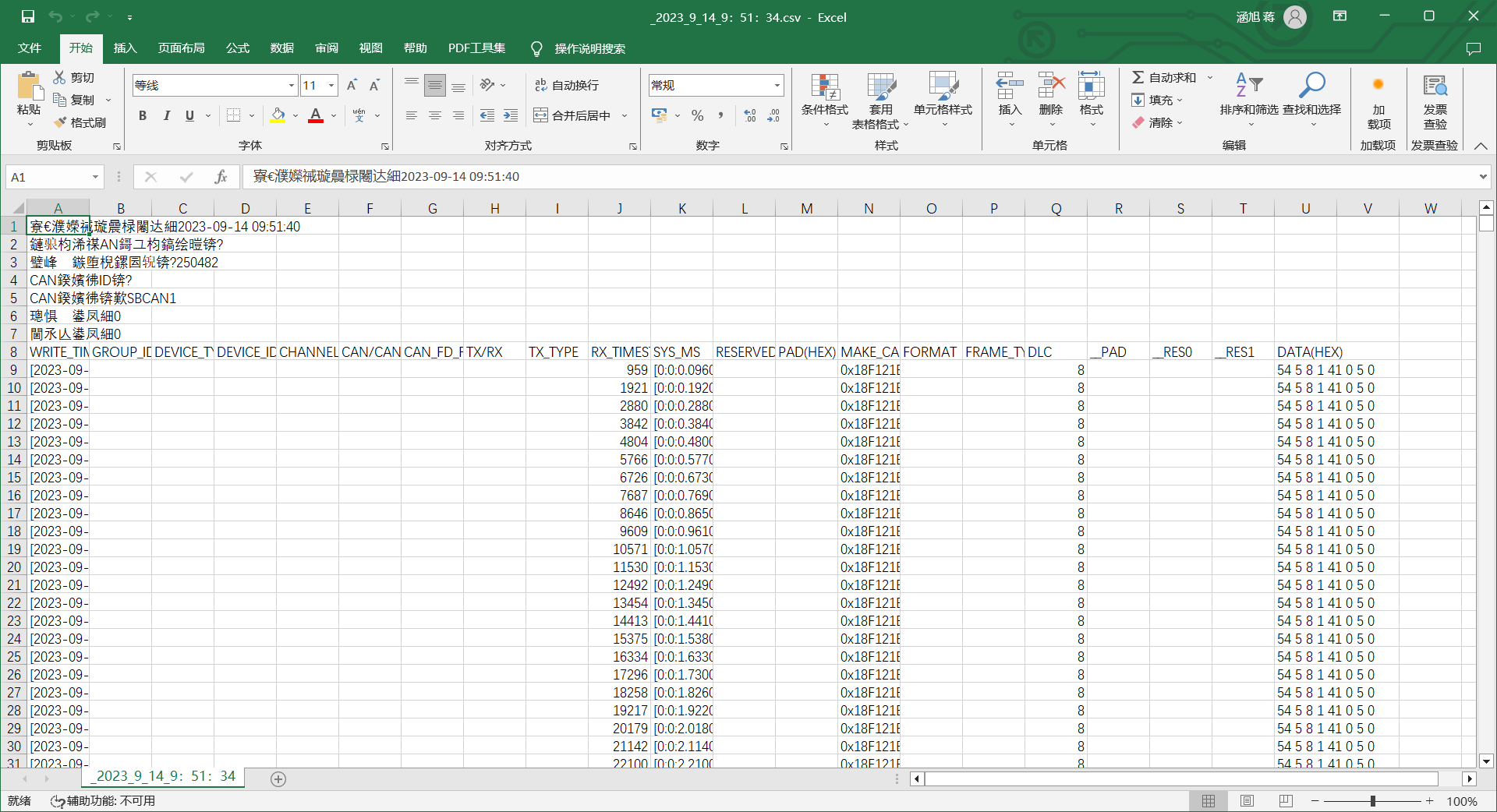Click the add new sheet plus icon
Image resolution: width=1497 pixels, height=812 pixels.
click(278, 778)
